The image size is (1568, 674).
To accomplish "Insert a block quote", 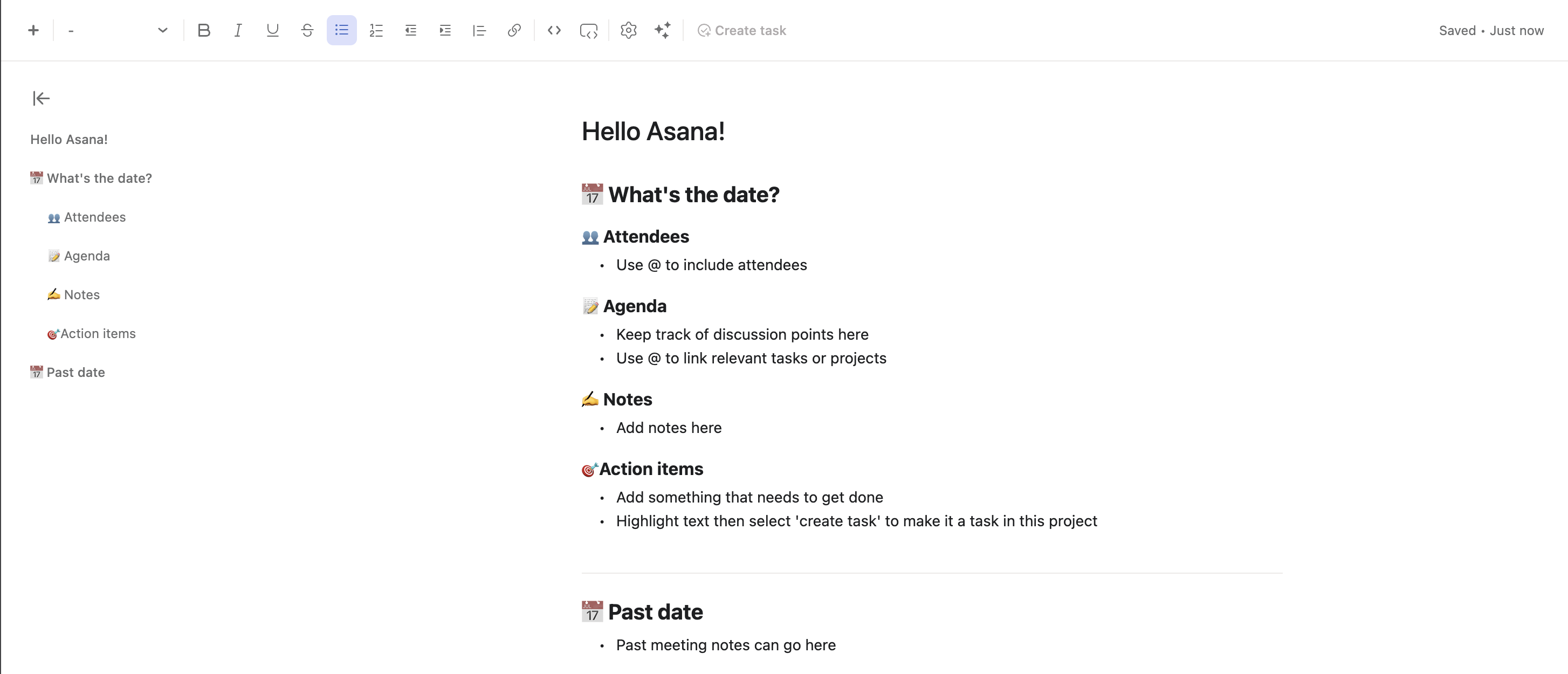I will click(479, 30).
